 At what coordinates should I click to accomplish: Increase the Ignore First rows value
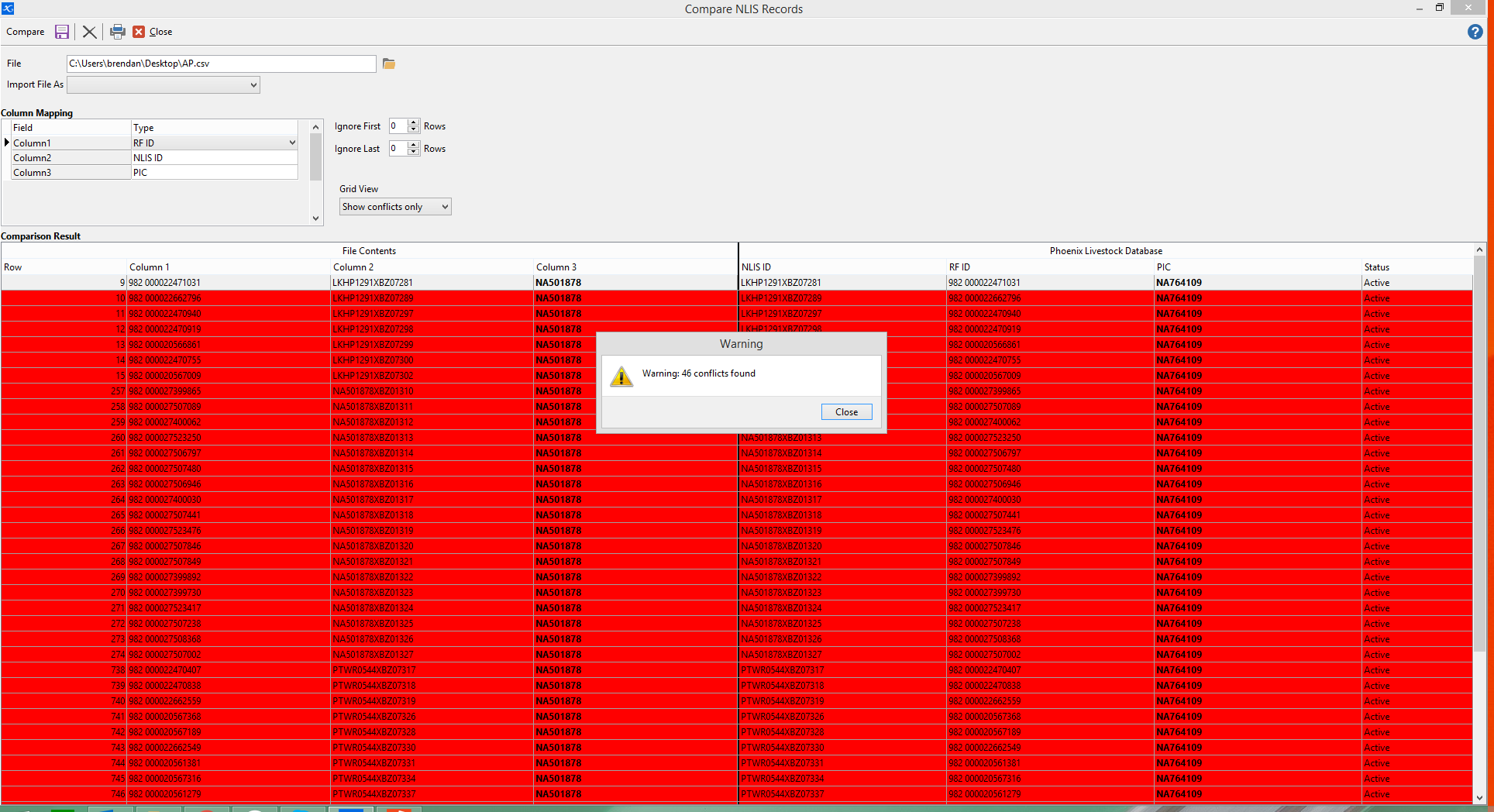(x=414, y=122)
